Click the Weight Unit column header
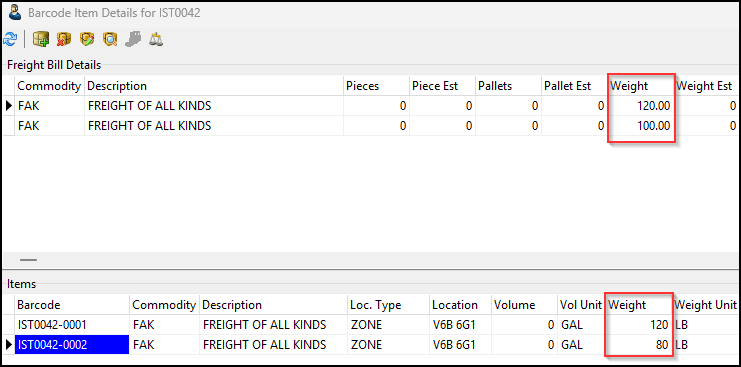 [x=706, y=305]
